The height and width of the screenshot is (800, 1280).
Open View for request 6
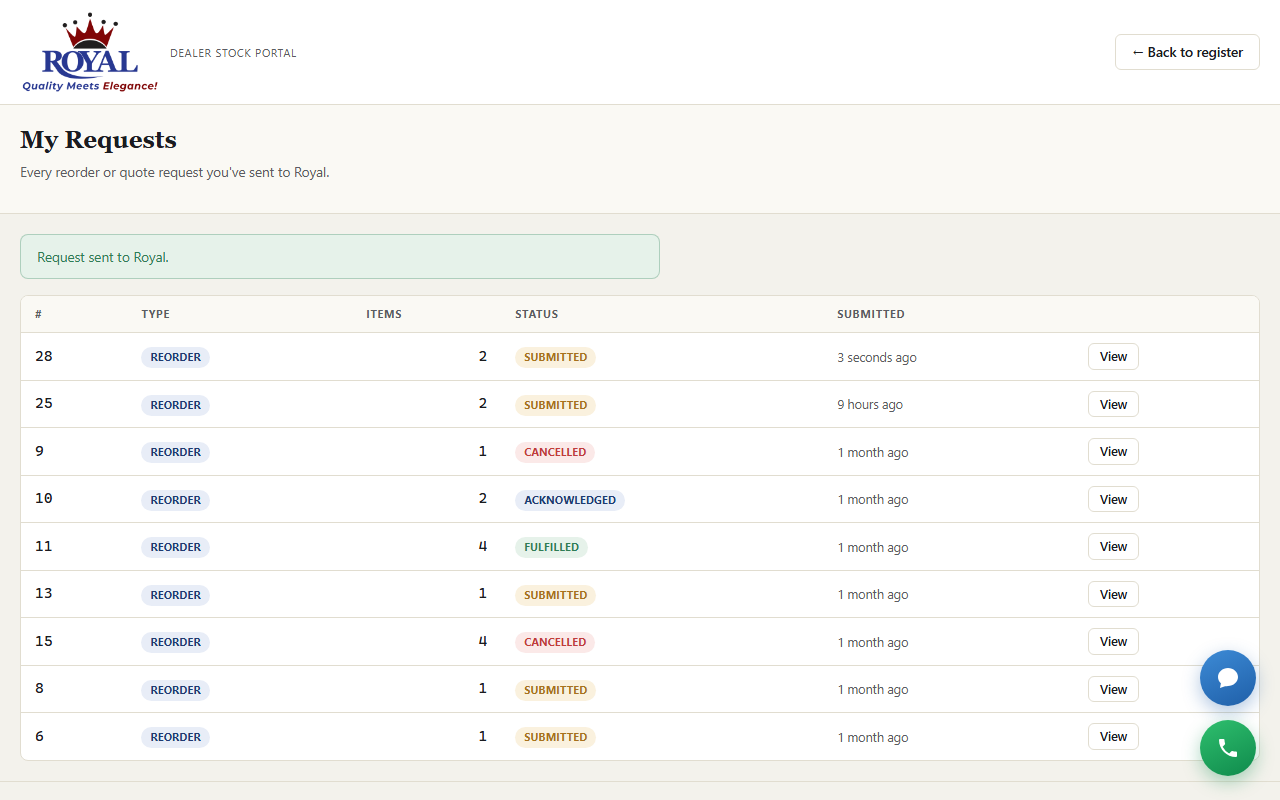tap(1113, 737)
